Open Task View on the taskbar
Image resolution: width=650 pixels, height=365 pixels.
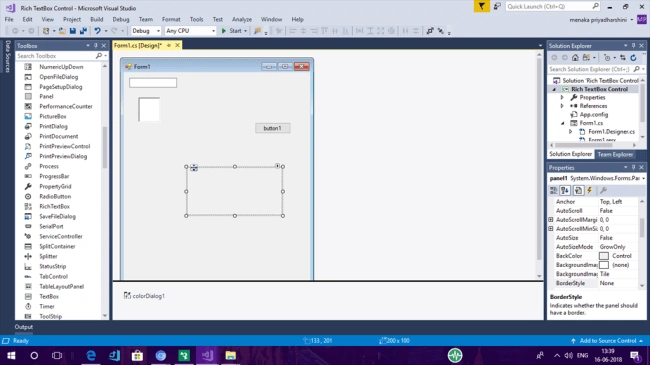[57, 355]
